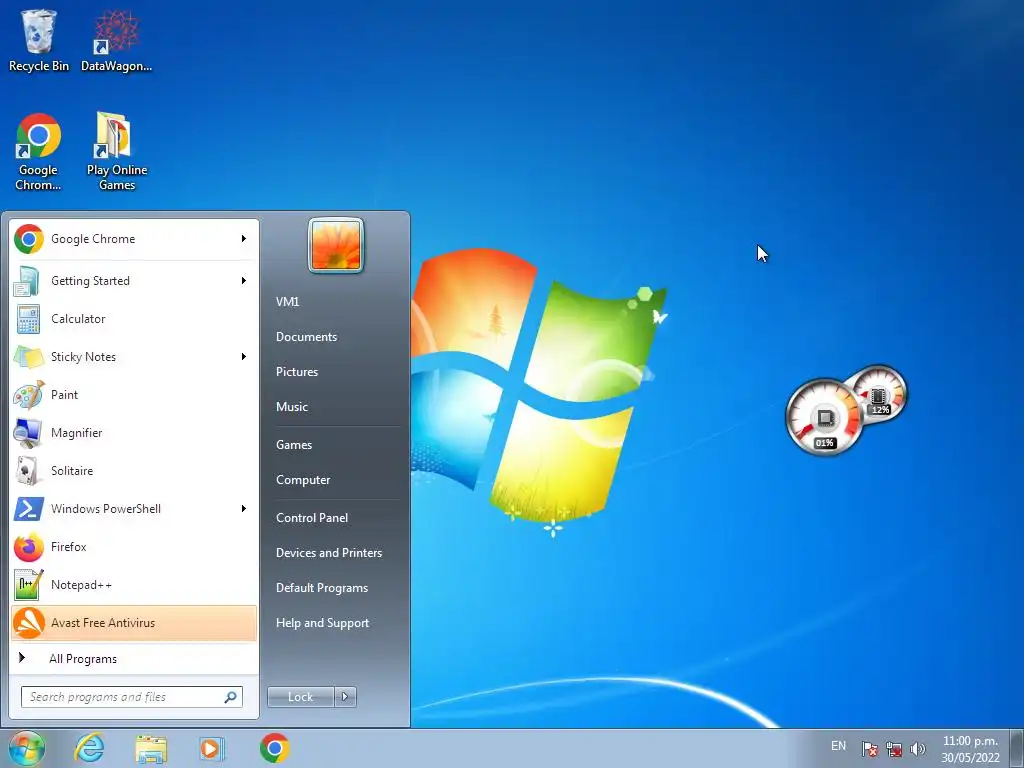Expand the Getting Started submenu arrow
The image size is (1024, 768).
point(244,281)
